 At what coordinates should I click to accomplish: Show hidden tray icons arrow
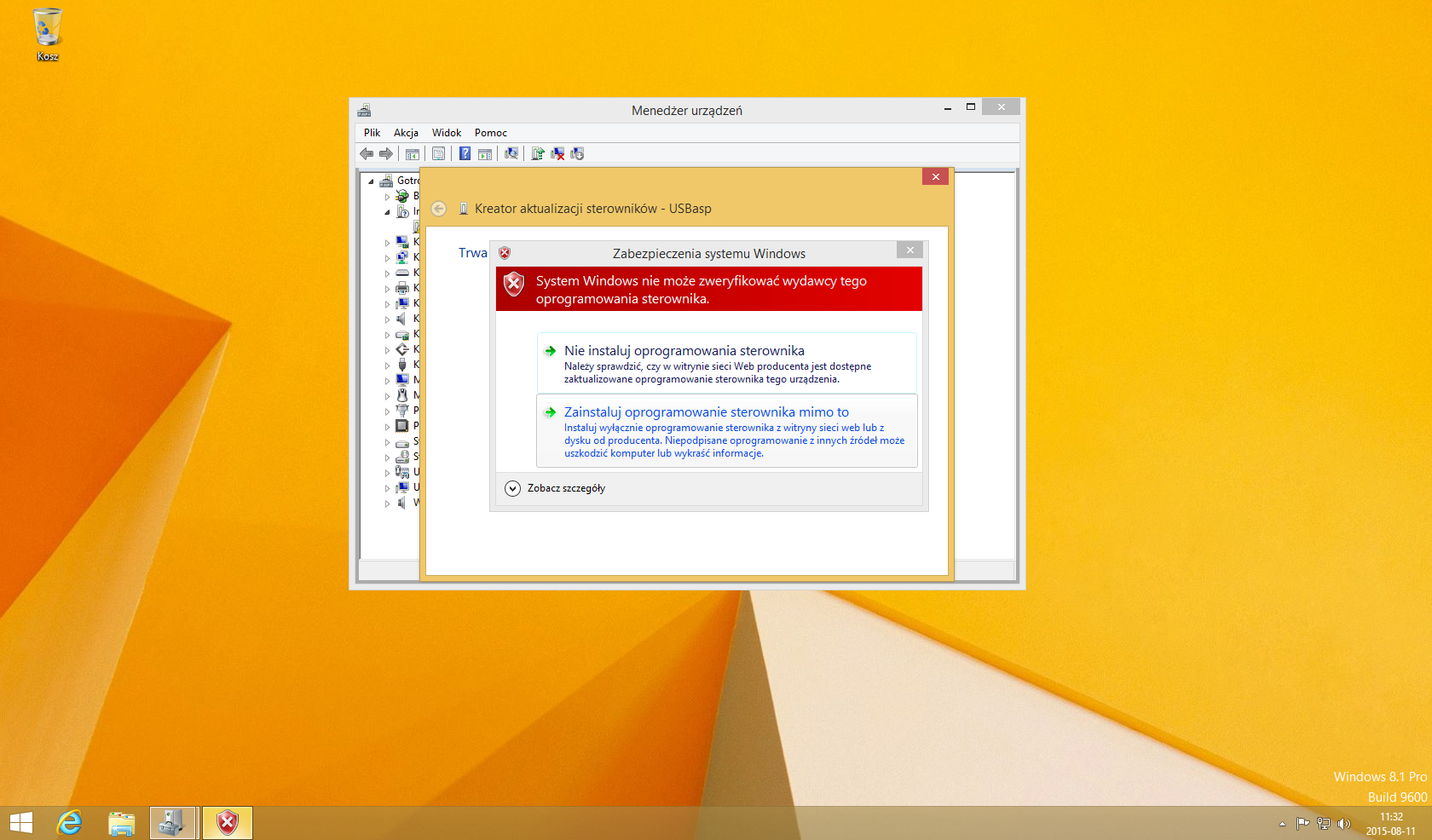(1282, 824)
